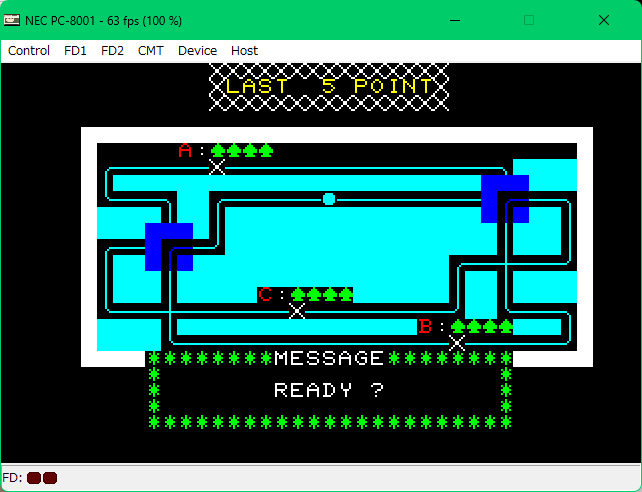642x492 pixels.
Task: Open the CMT cassette menu
Action: tap(151, 50)
